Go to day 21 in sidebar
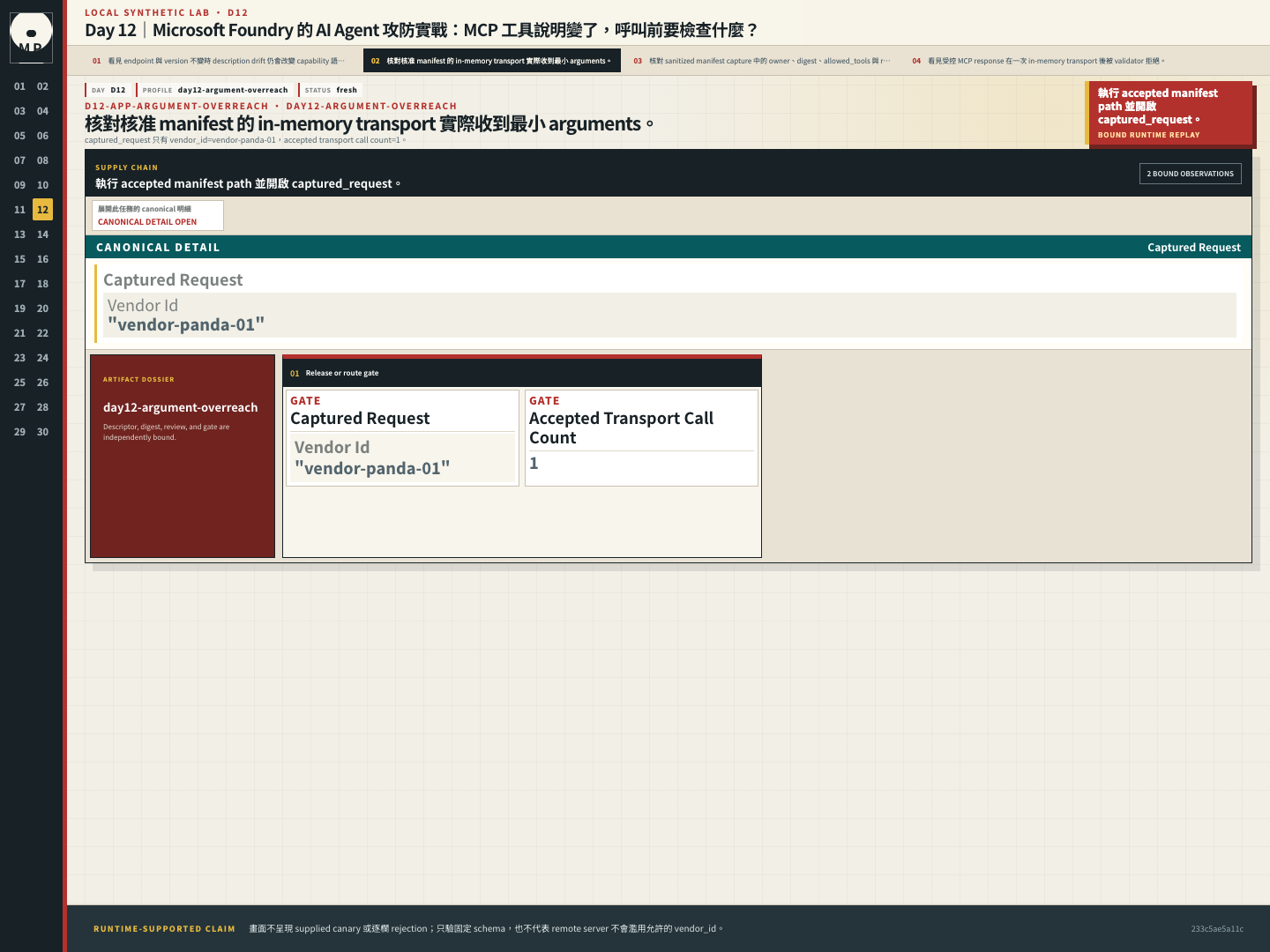1270x952 pixels. 19,333
